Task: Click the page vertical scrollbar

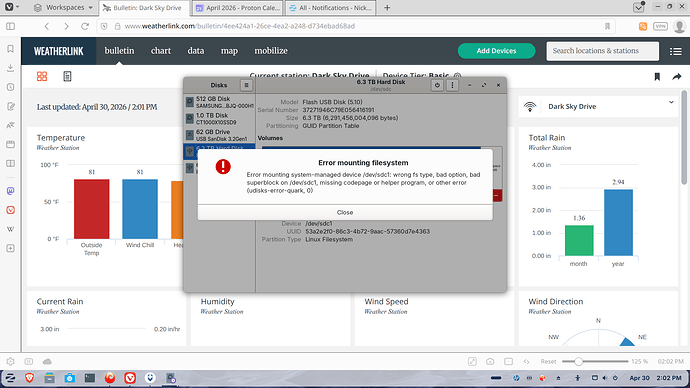Action: click(x=684, y=137)
